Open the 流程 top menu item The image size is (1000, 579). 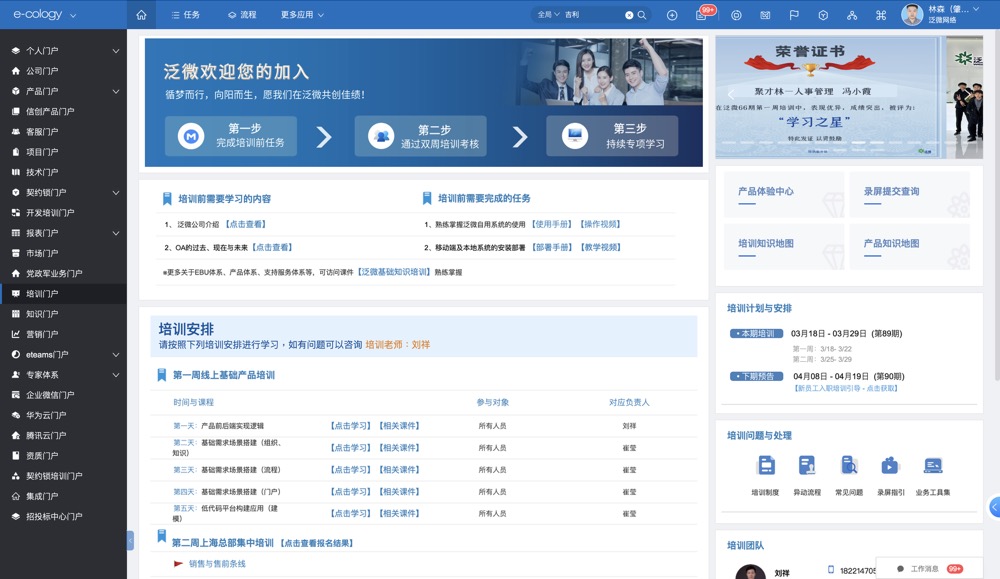coord(242,15)
